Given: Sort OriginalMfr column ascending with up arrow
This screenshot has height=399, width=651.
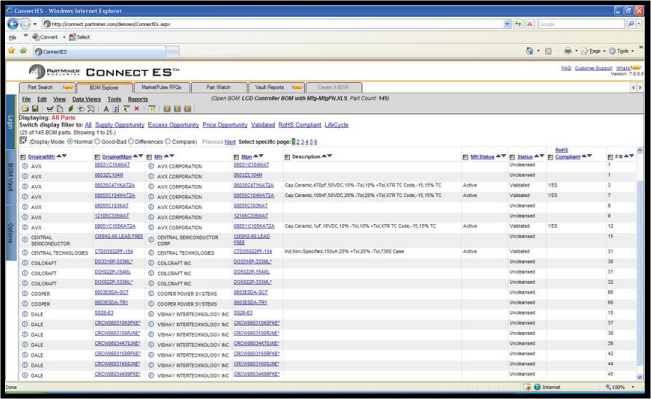Looking at the screenshot, I should [59, 156].
